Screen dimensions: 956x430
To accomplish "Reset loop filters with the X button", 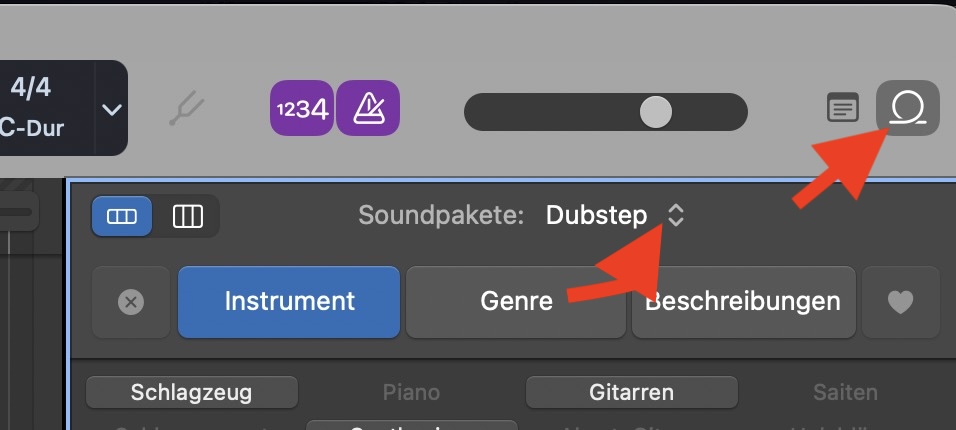I will coord(131,301).
